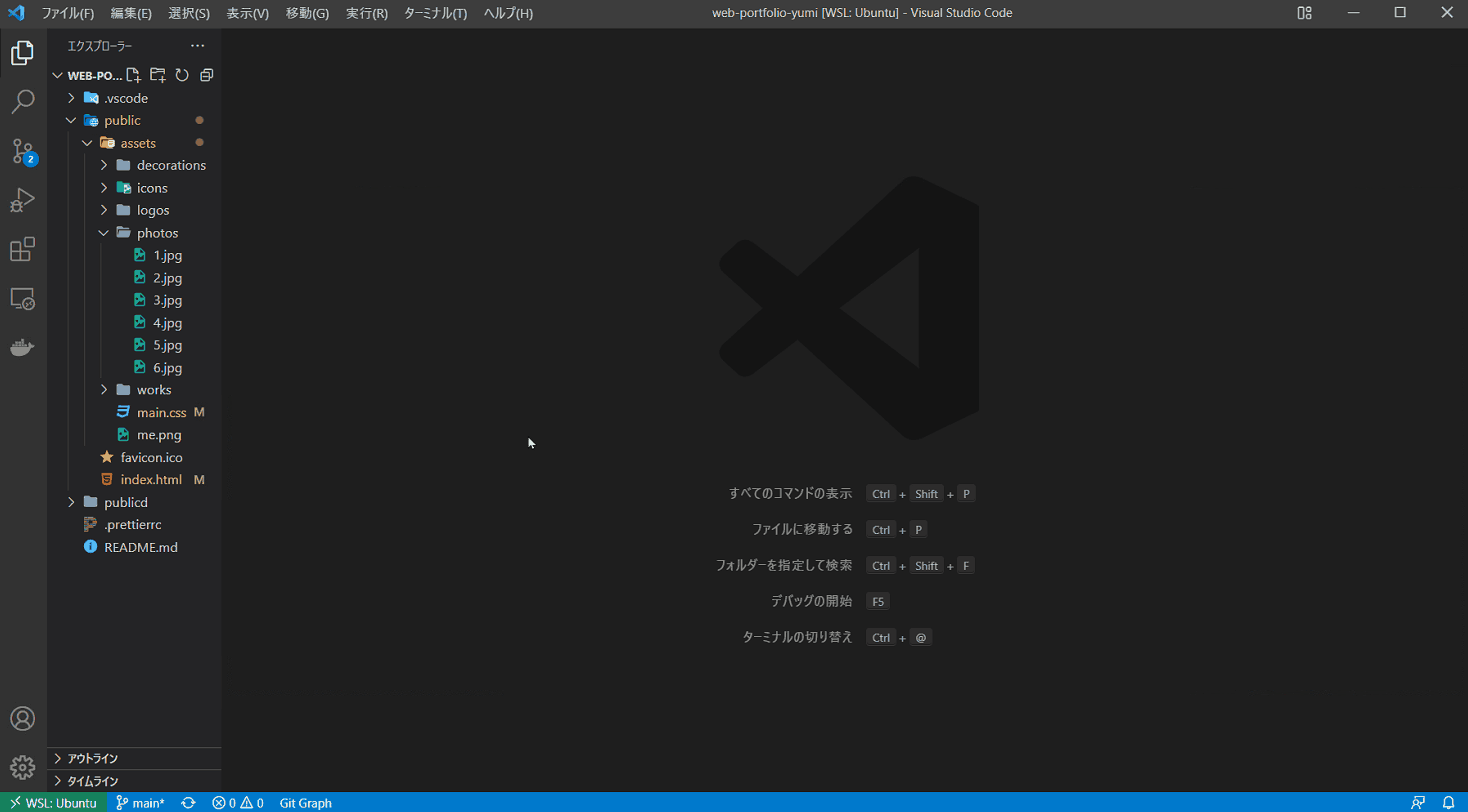Expand the works folder

pos(134,390)
